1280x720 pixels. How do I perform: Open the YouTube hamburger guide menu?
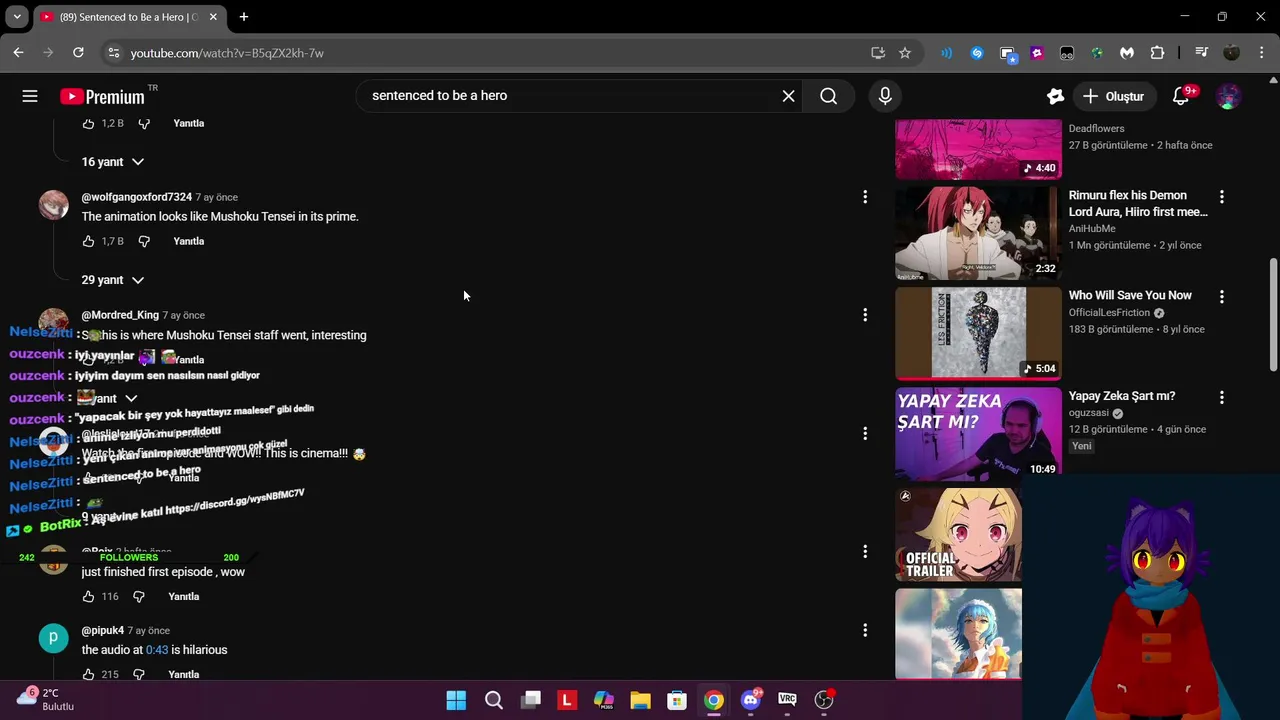30,96
